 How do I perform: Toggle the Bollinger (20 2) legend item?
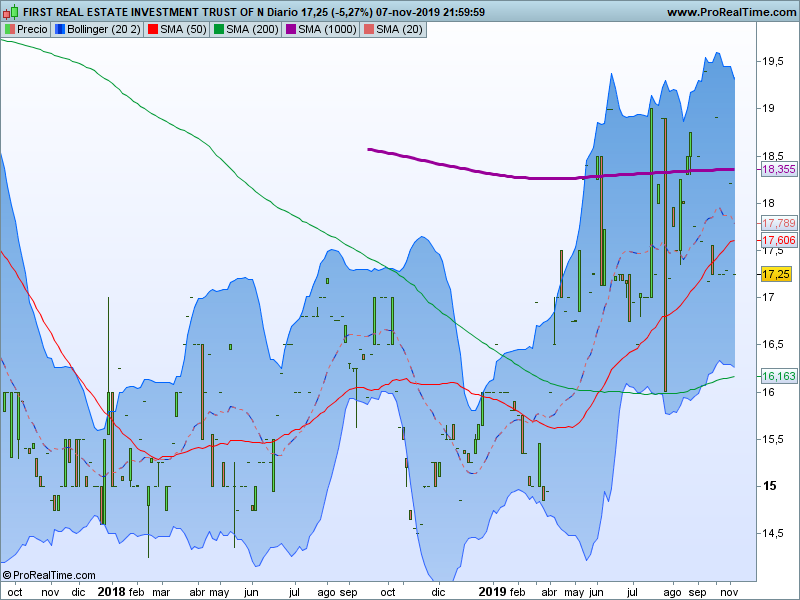[x=97, y=30]
